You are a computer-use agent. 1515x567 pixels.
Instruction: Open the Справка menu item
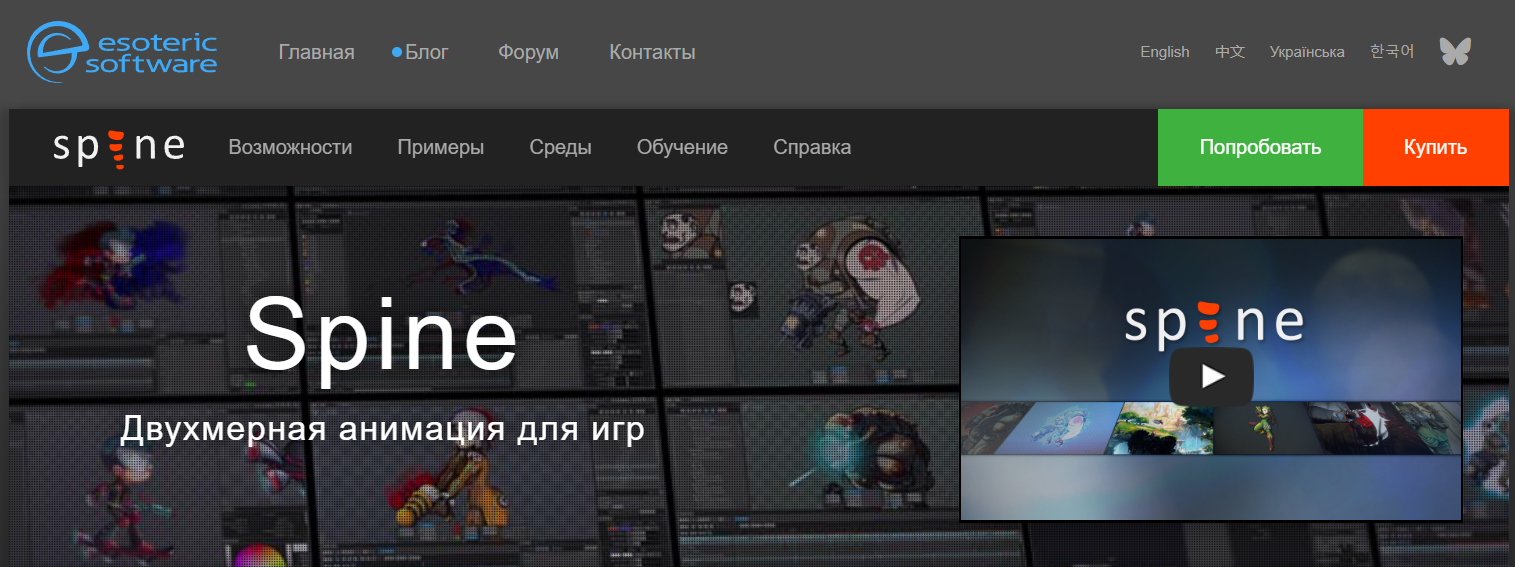click(x=812, y=147)
